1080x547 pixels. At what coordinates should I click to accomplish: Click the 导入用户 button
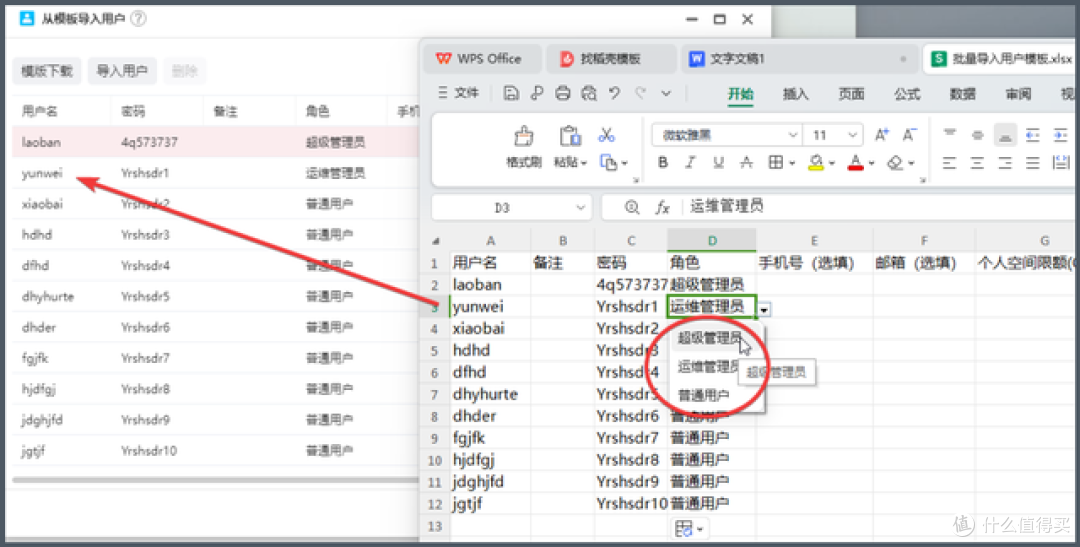[x=122, y=71]
